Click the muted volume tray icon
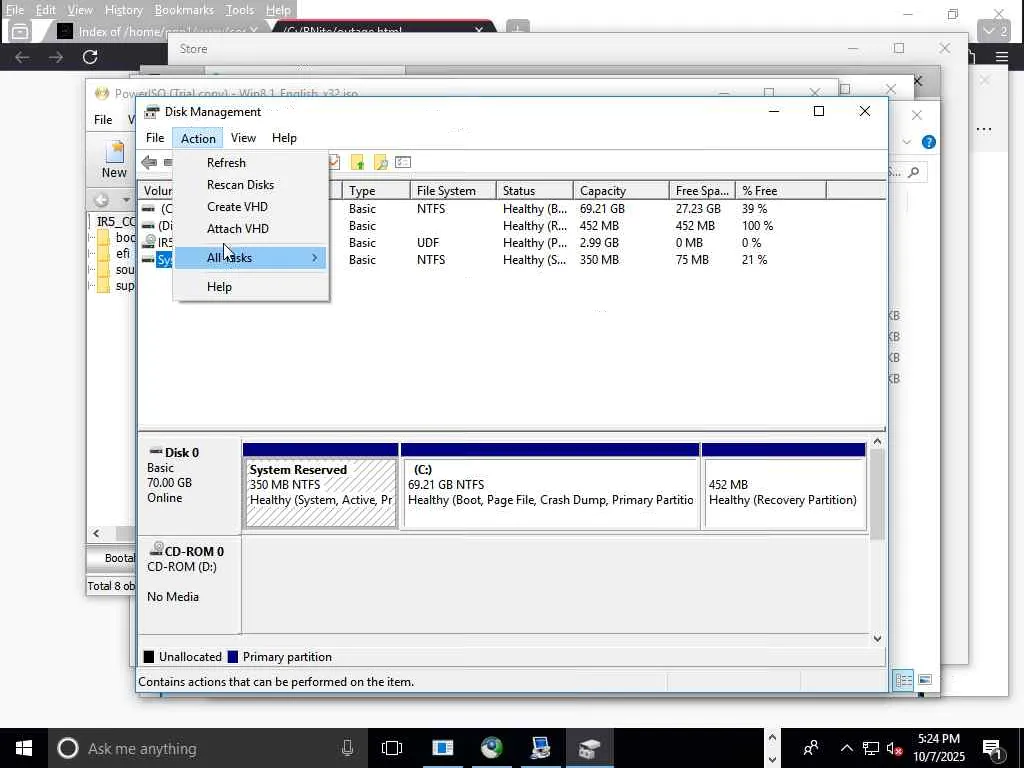The image size is (1024, 768). [x=895, y=749]
